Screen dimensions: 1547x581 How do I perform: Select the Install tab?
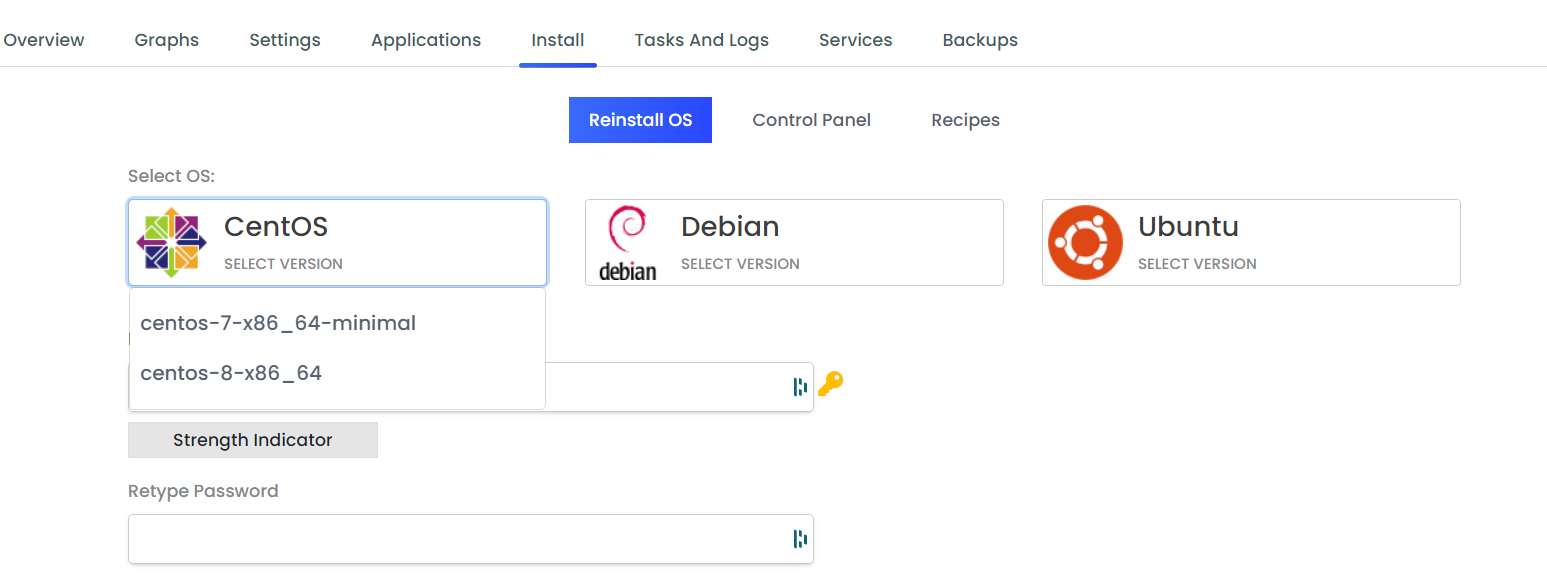[558, 40]
